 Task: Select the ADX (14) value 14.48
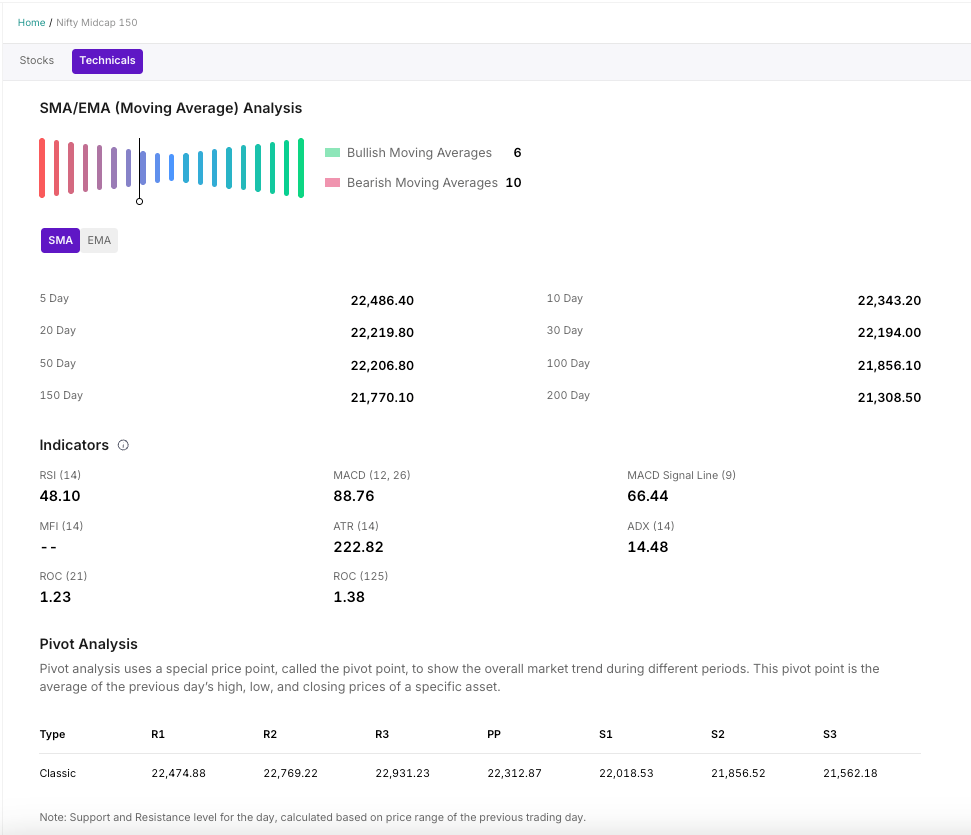(647, 547)
